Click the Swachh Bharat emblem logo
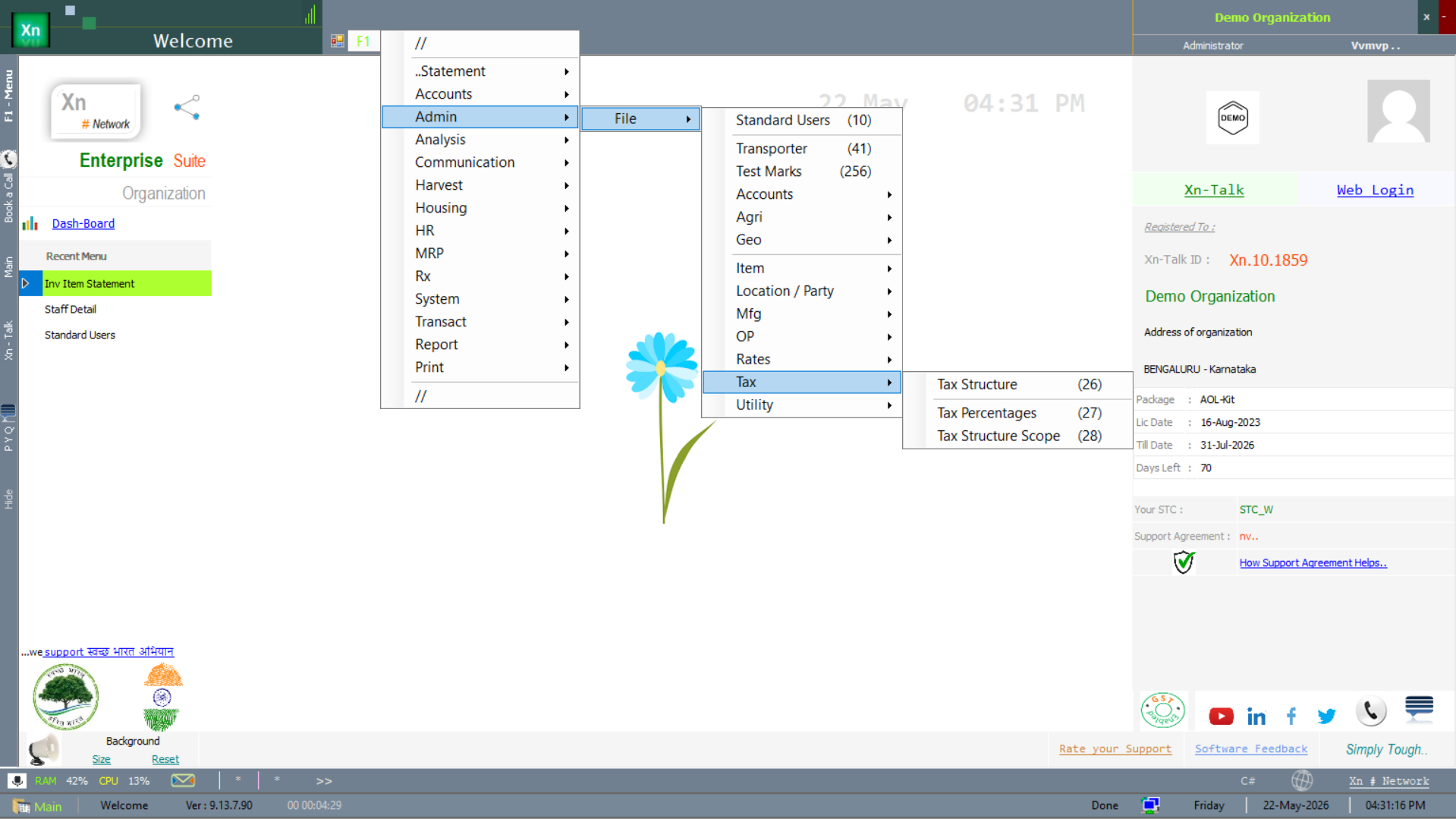Screen dimensions: 1456x819 (x=162, y=697)
